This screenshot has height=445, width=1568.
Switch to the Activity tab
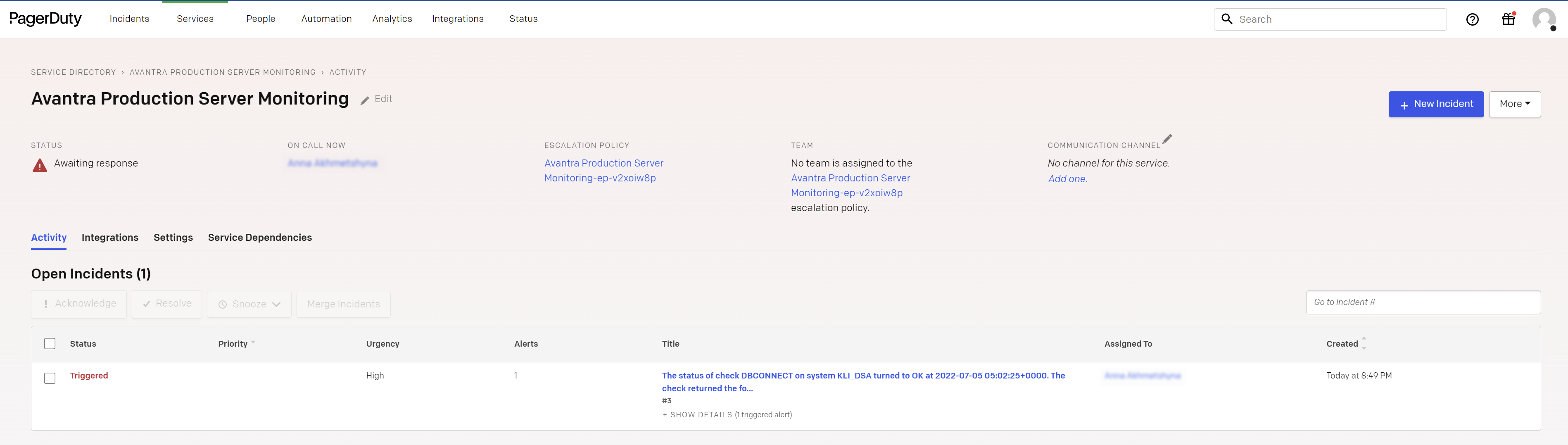pyautogui.click(x=49, y=238)
